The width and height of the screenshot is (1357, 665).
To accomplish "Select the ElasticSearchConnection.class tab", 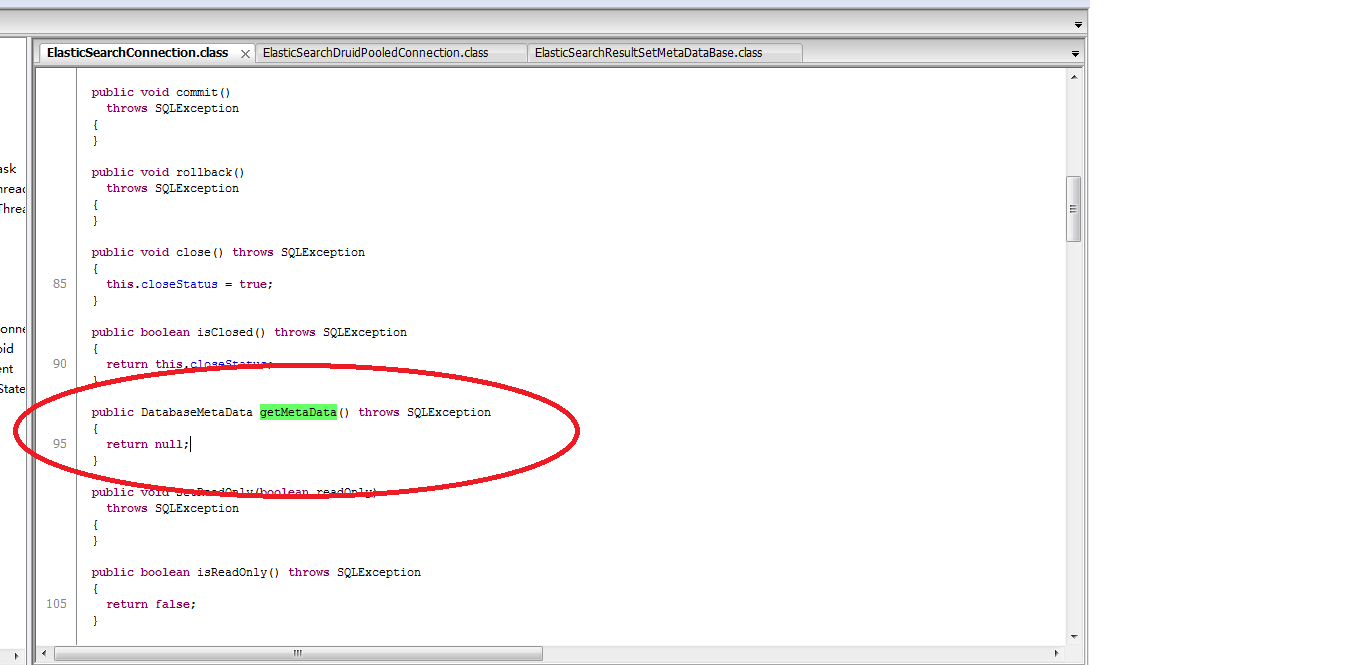I will pos(138,53).
